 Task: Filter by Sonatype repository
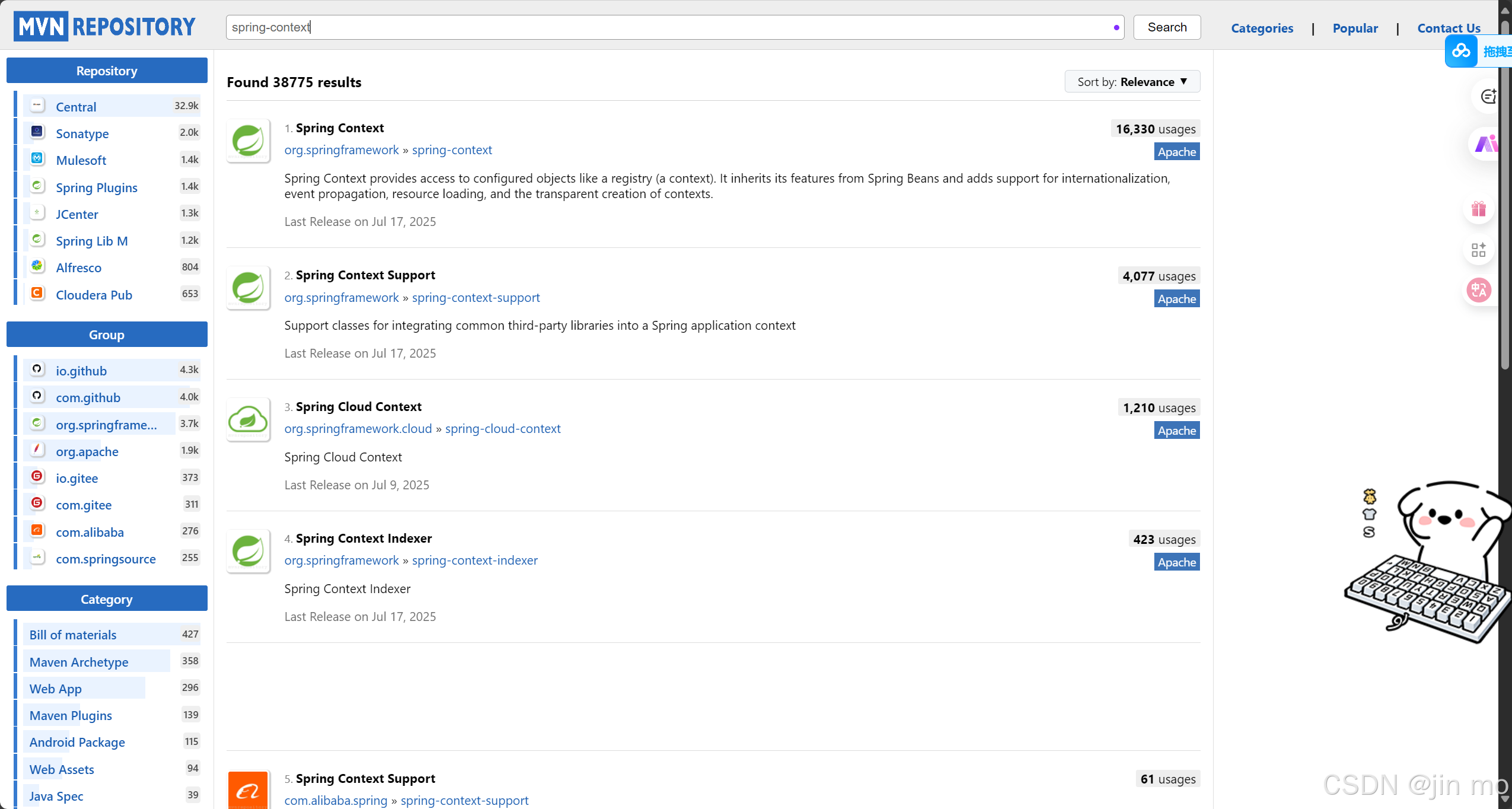tap(112, 133)
